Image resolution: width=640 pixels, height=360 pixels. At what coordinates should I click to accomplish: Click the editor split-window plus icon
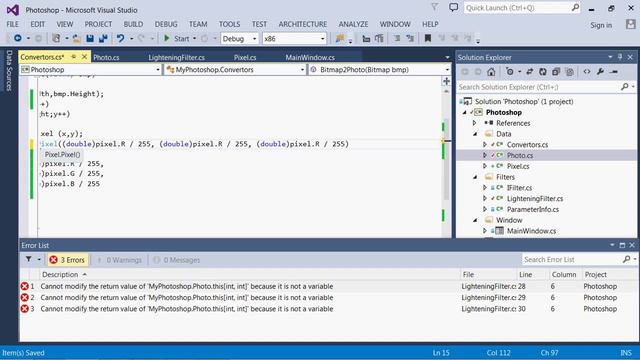[x=447, y=81]
